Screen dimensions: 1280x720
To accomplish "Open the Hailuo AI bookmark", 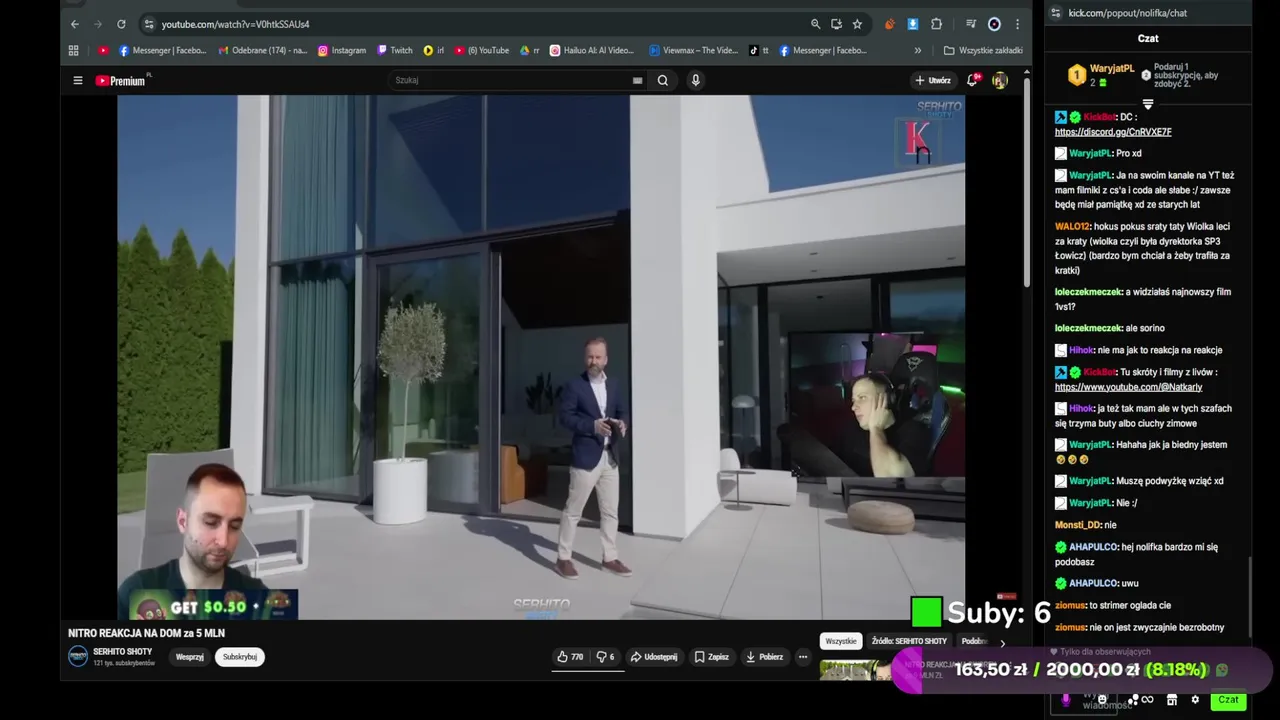I will coord(592,50).
